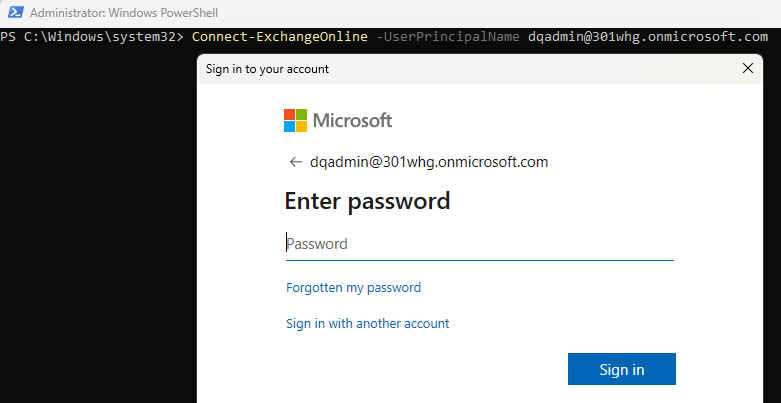Click the -UserPrincipalName parameter in the console
Screen dimensions: 781x403
pos(448,37)
